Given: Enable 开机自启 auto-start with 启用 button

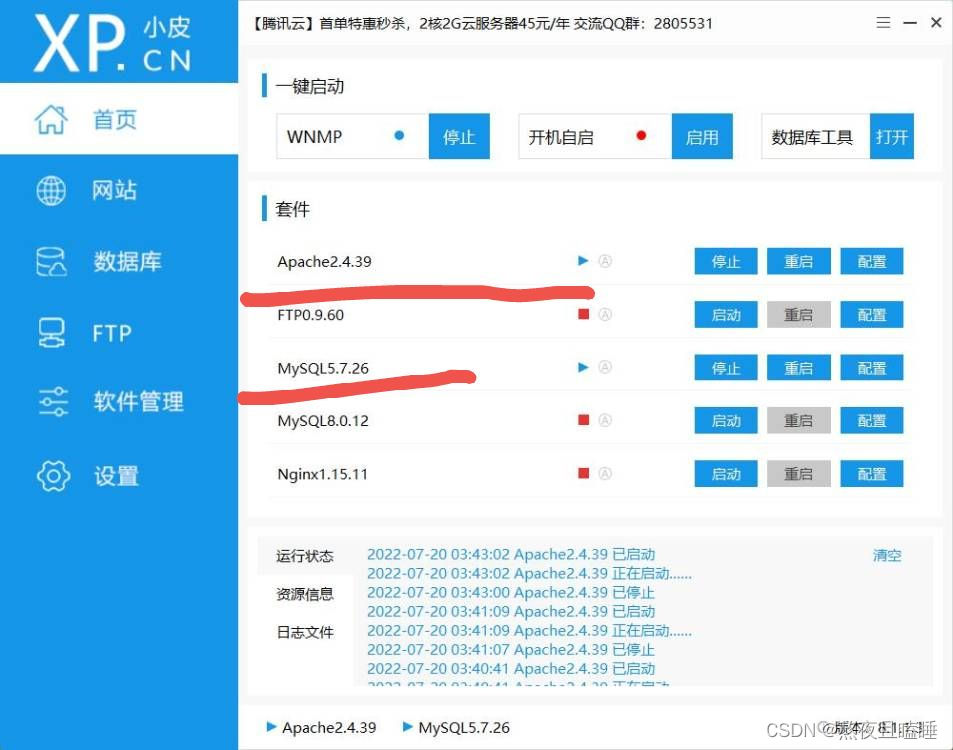Looking at the screenshot, I should 702,136.
